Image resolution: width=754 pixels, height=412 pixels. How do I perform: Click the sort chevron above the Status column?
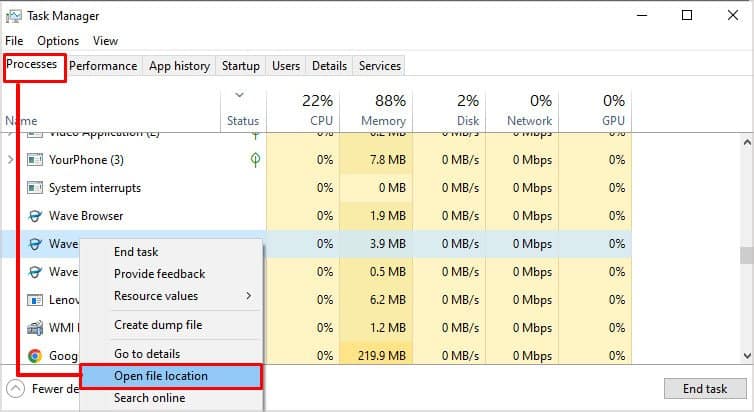(x=239, y=95)
